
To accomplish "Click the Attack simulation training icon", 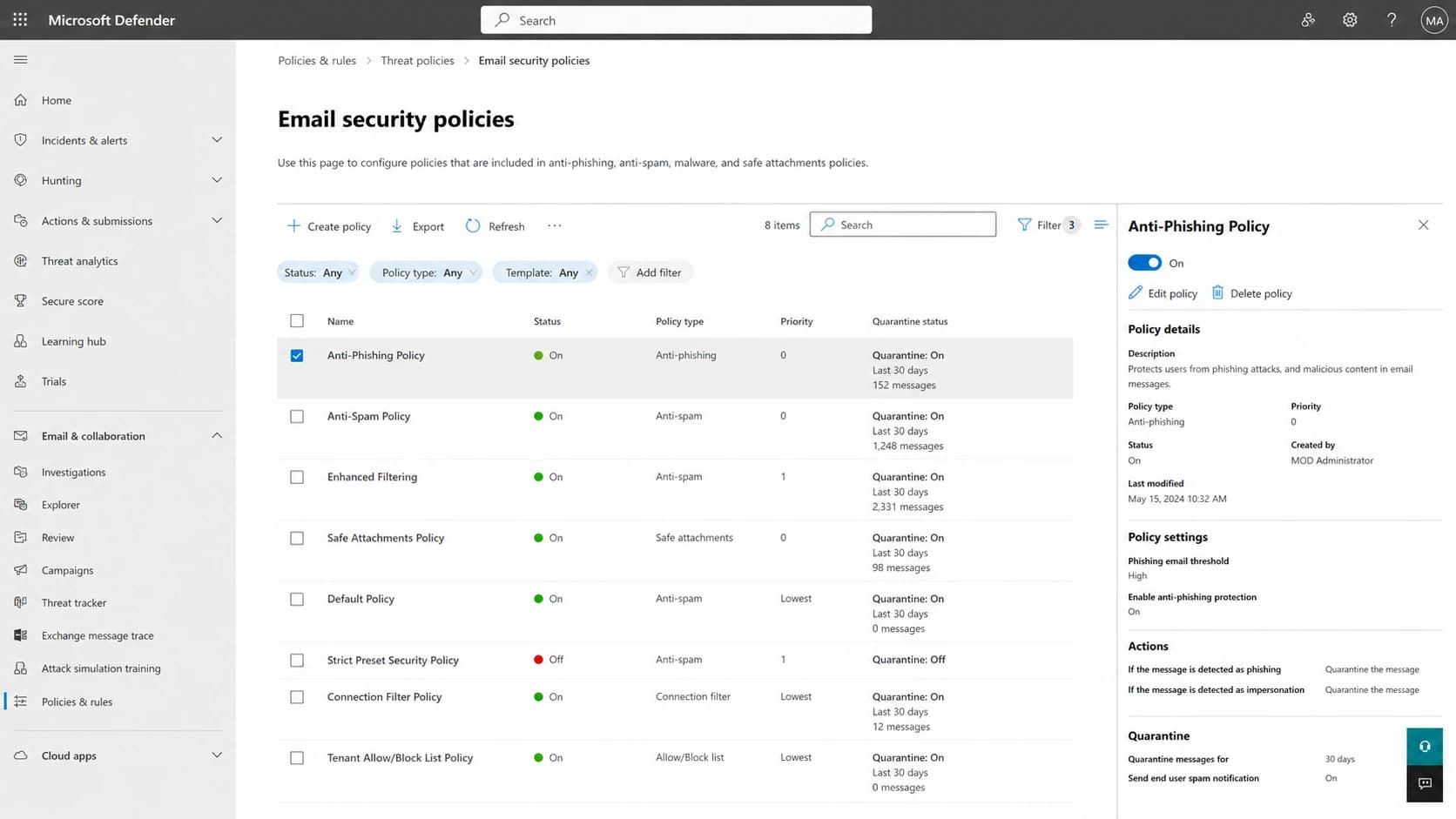I will coord(21,668).
